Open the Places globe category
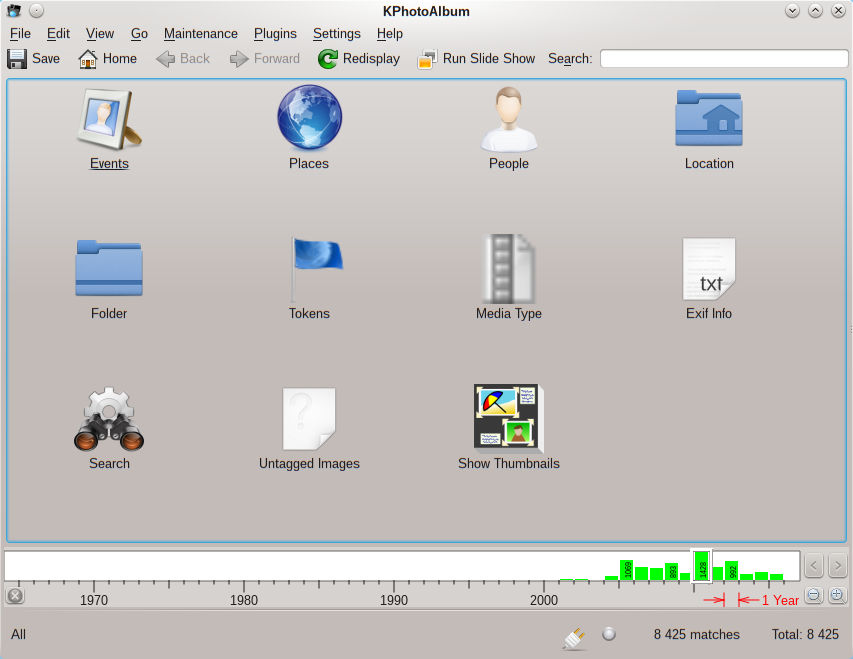 click(x=309, y=128)
